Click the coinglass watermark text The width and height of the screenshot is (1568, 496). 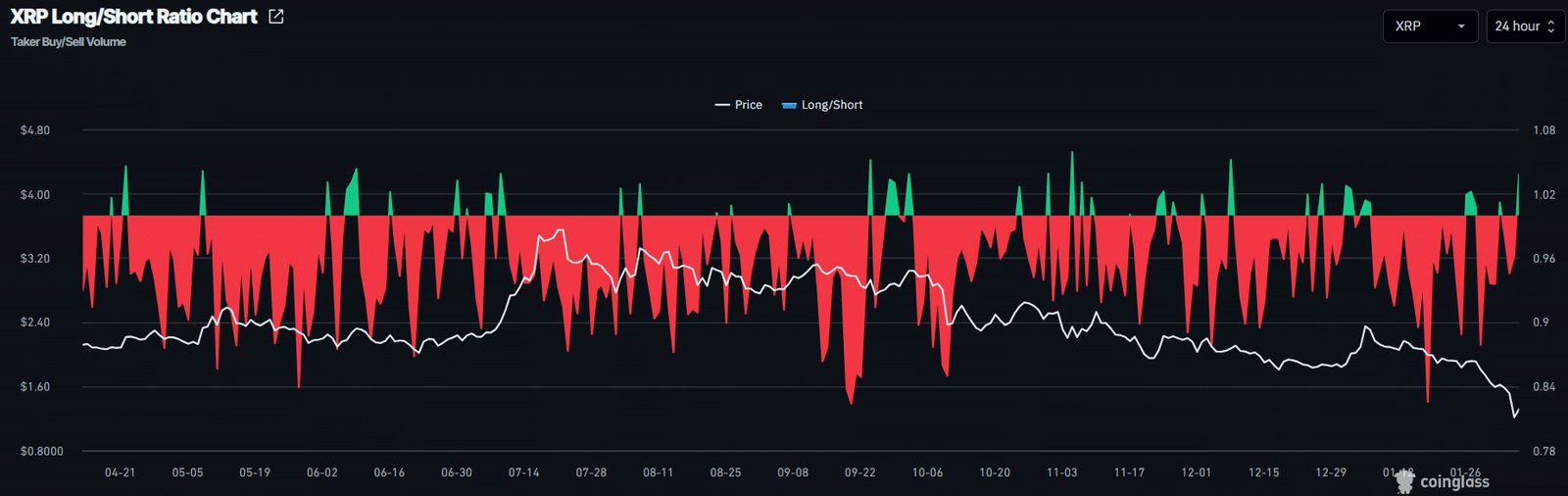click(1454, 481)
